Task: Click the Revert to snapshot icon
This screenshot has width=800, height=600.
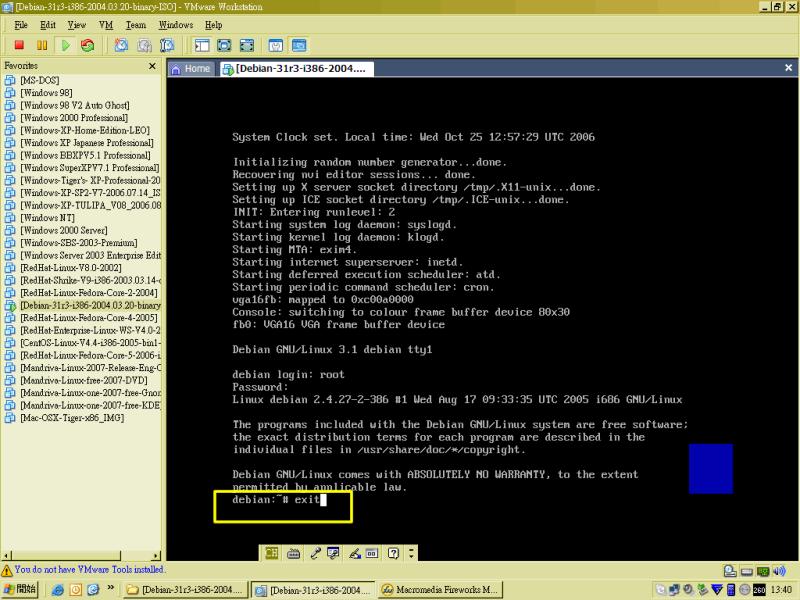Action: [144, 45]
